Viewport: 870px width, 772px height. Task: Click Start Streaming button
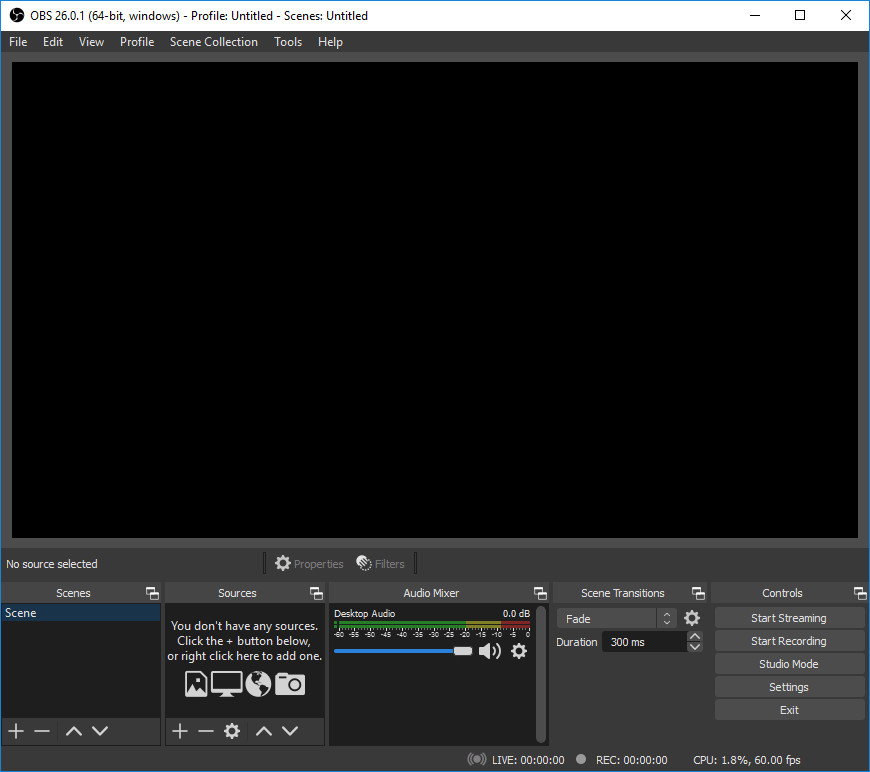click(789, 618)
